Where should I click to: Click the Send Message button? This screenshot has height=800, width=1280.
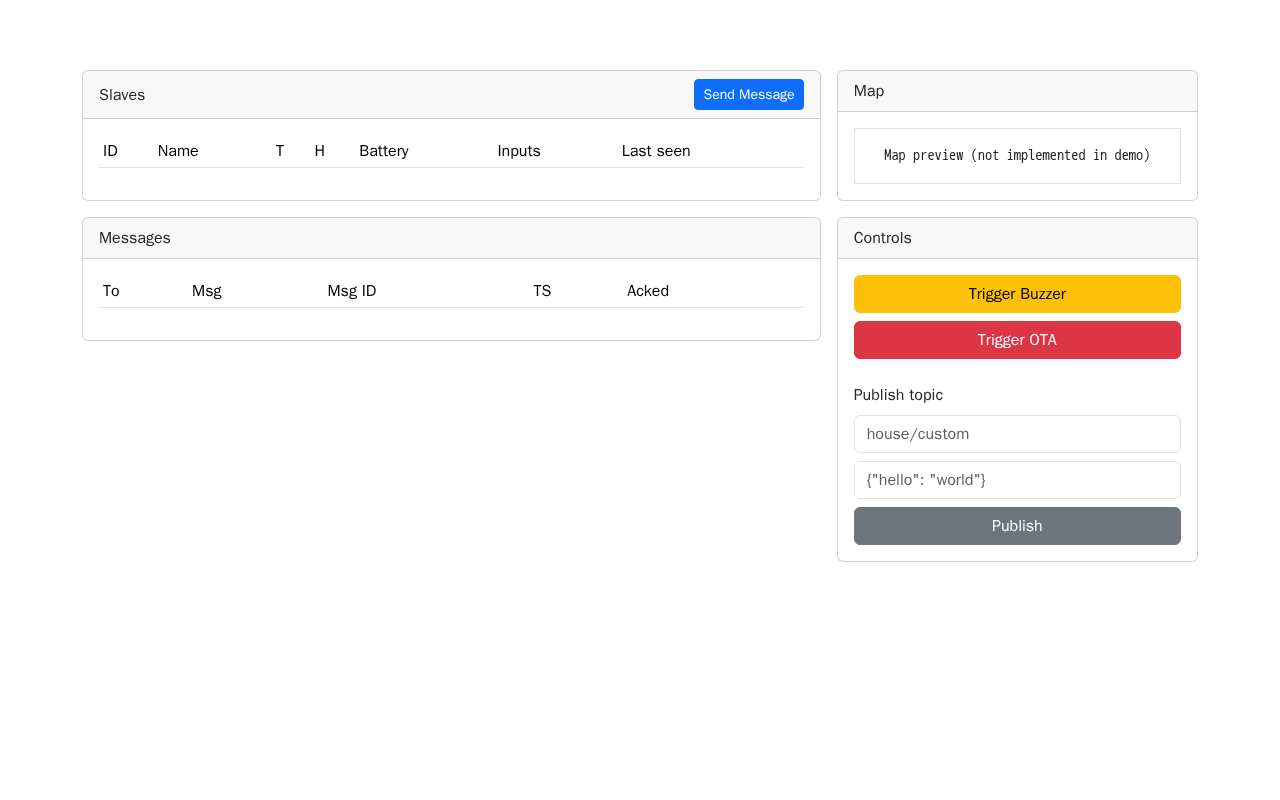coord(748,94)
